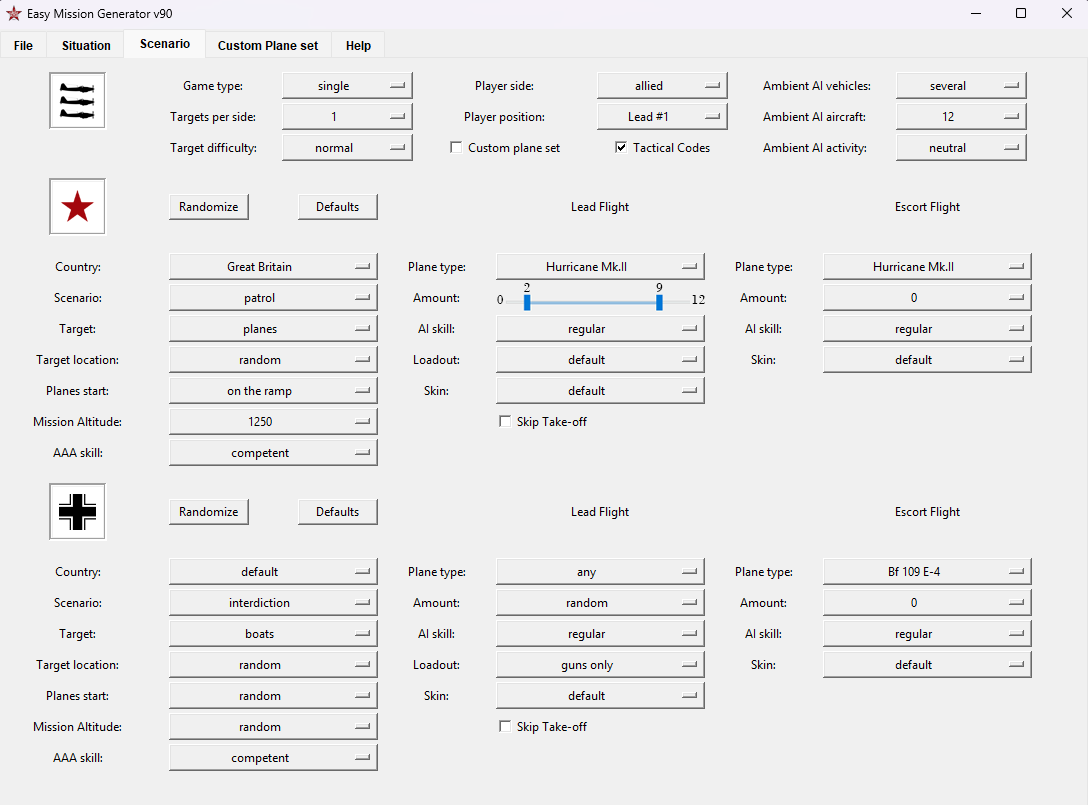Open axis Loadout dropdown guns only
Image resolution: width=1088 pixels, height=805 pixels.
click(600, 665)
